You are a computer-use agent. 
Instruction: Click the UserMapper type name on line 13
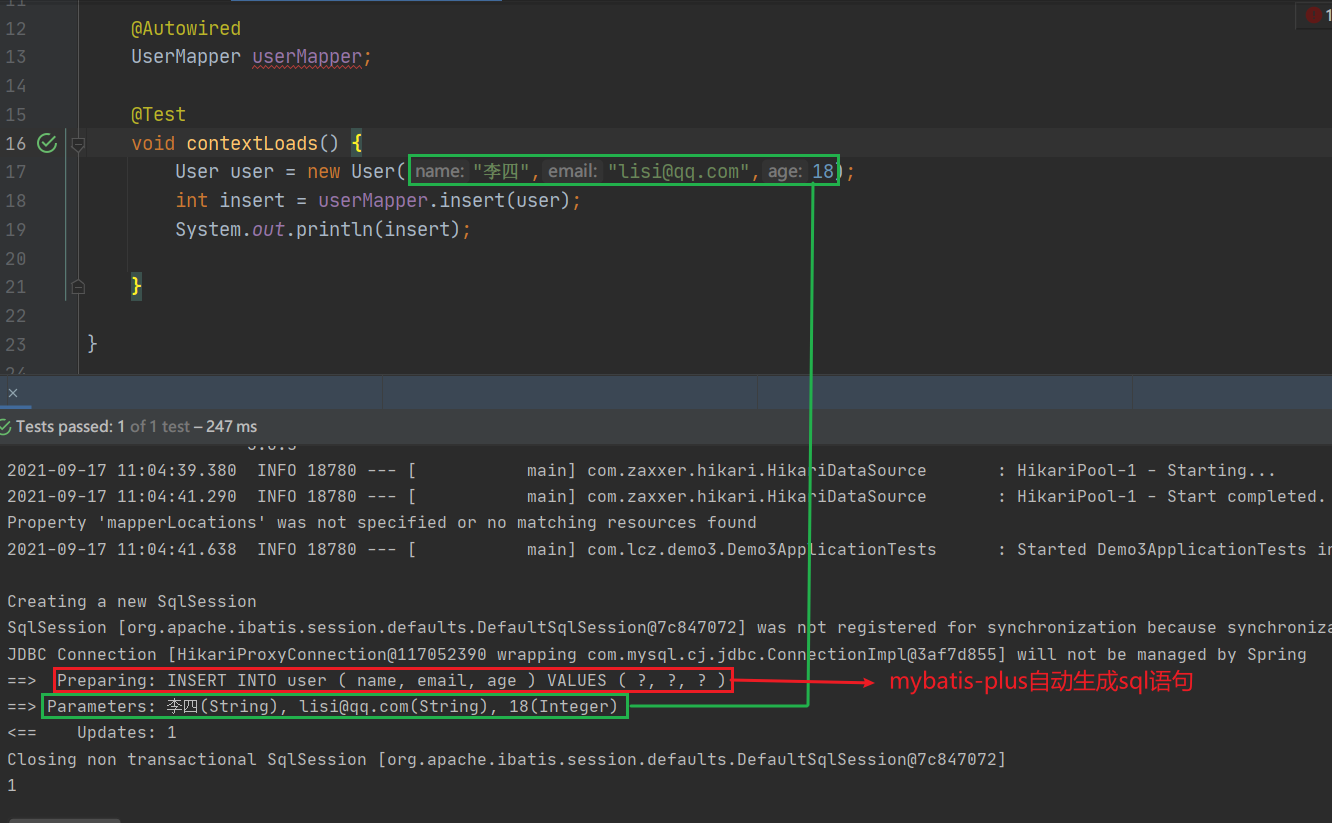point(186,57)
